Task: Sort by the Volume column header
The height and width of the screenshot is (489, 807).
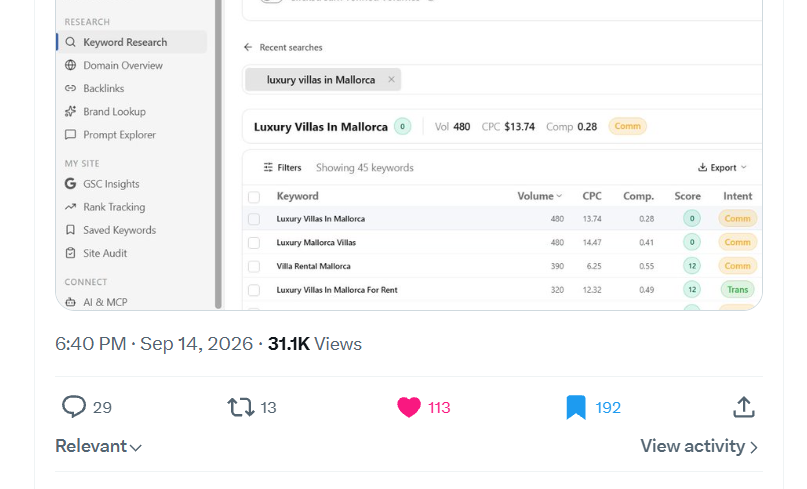Action: click(539, 196)
